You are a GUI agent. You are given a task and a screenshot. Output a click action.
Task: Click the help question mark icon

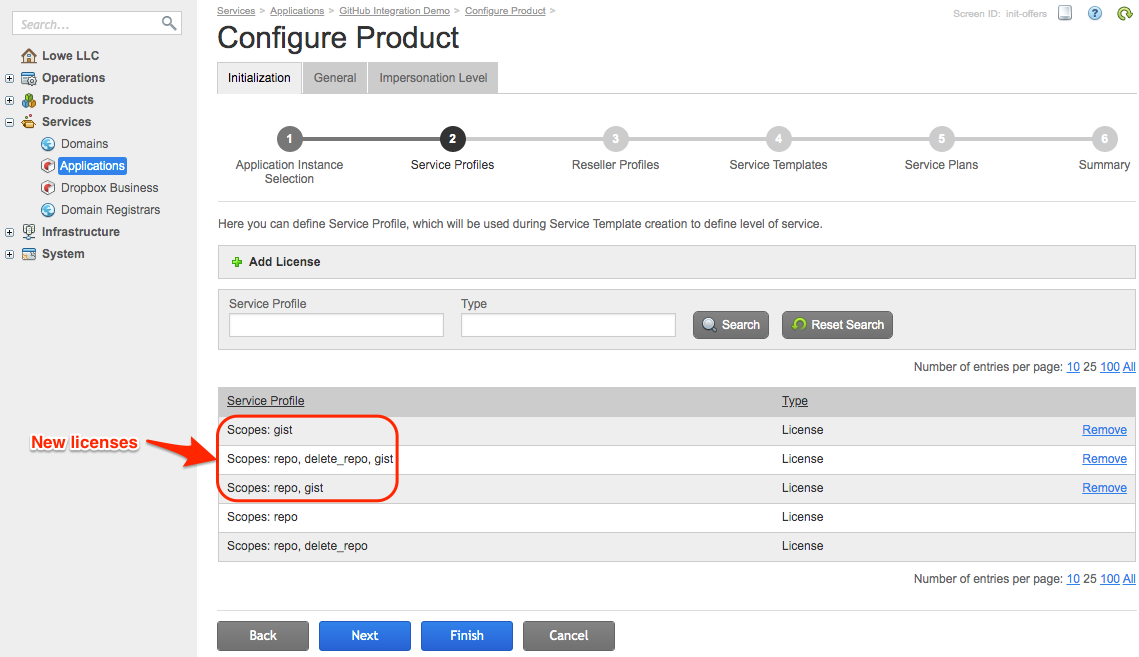(x=1095, y=13)
